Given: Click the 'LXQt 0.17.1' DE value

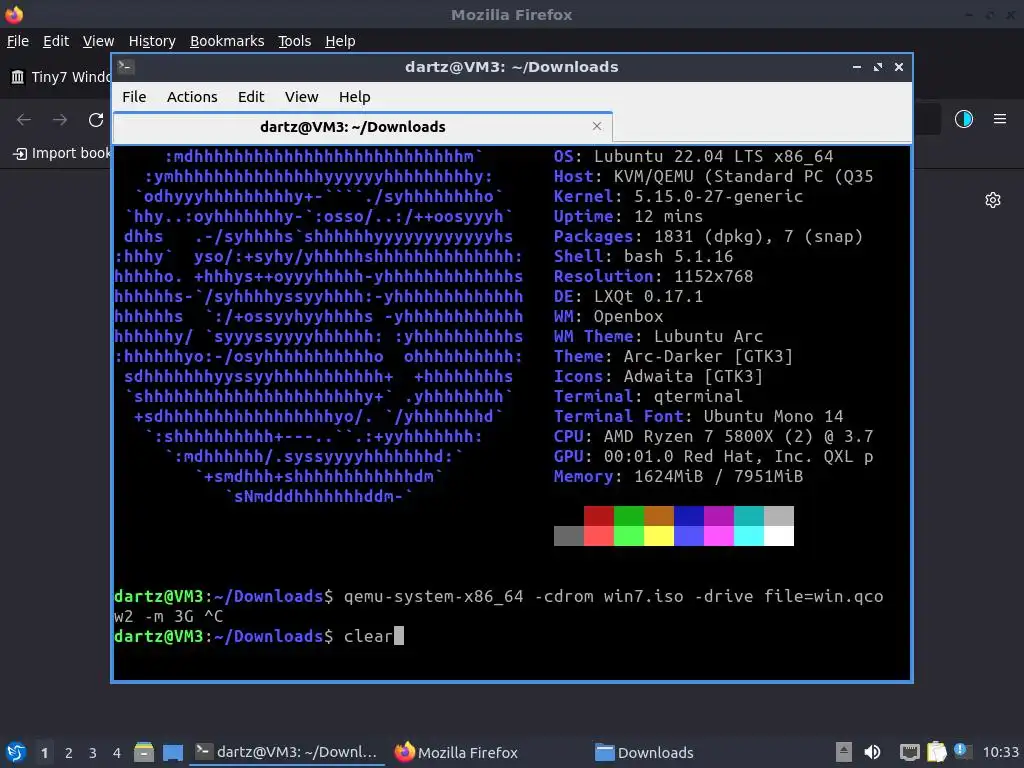Looking at the screenshot, I should click(648, 296).
